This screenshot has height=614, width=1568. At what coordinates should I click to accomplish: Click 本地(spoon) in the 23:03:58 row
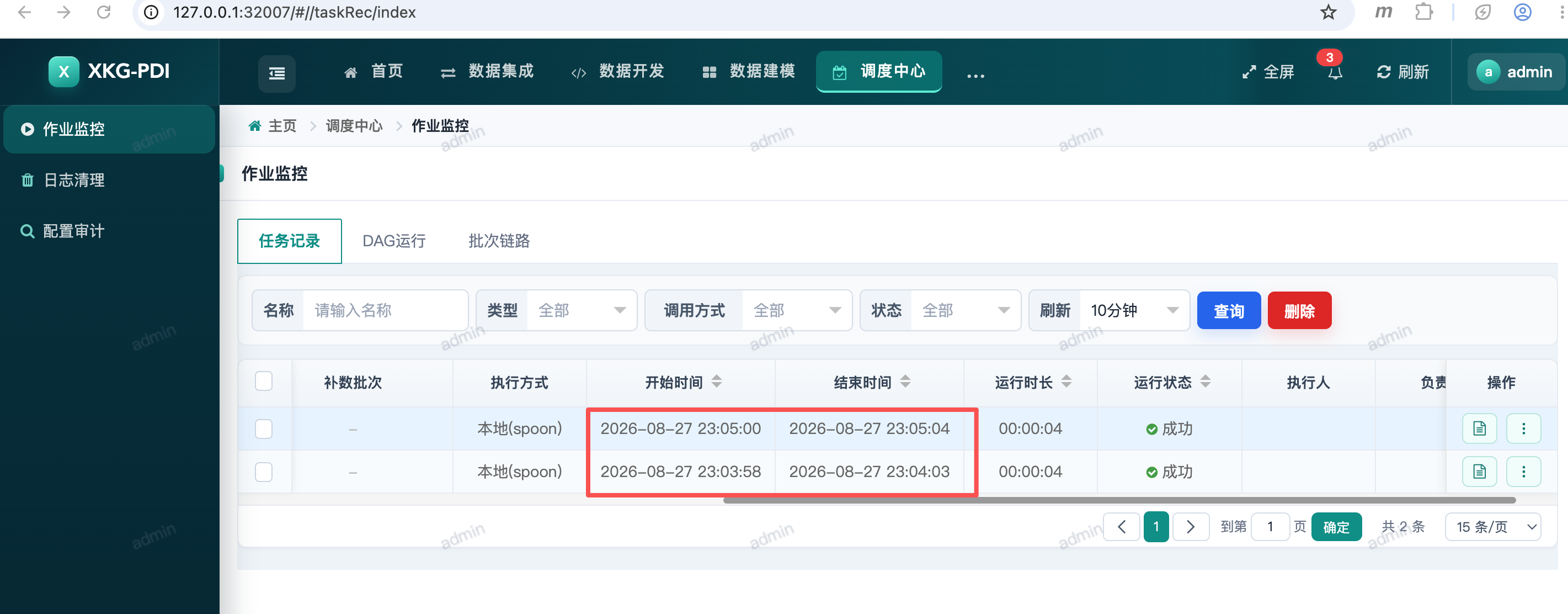[519, 472]
